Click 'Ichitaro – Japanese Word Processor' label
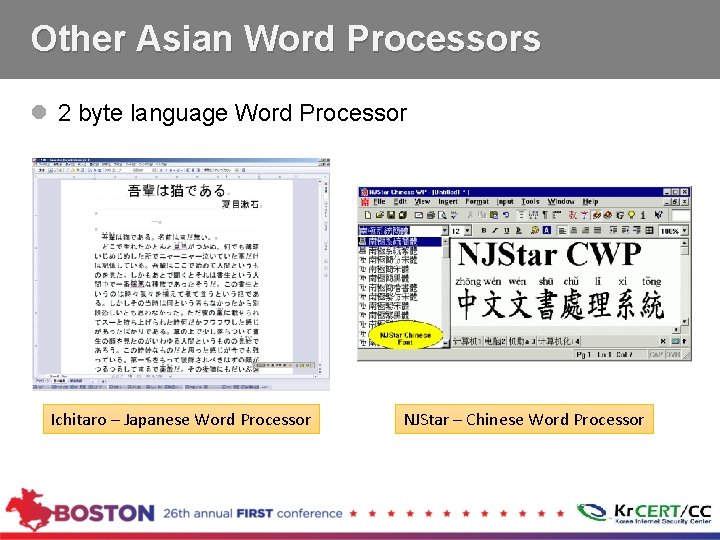Screen dimensions: 720x540 point(181,419)
